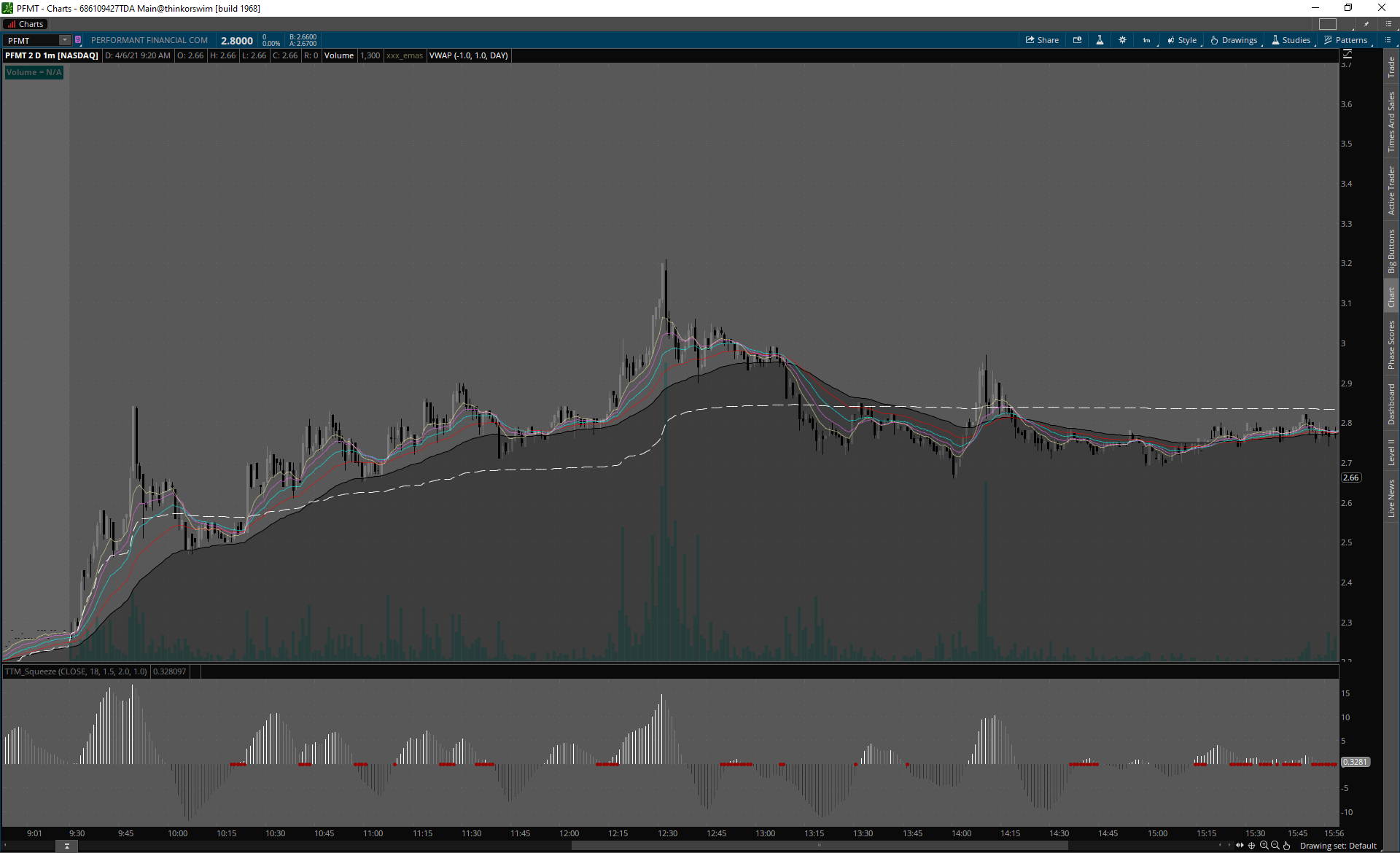Click the zoom out magnifier icon
This screenshot has height=853, width=1400.
pyautogui.click(x=1275, y=846)
